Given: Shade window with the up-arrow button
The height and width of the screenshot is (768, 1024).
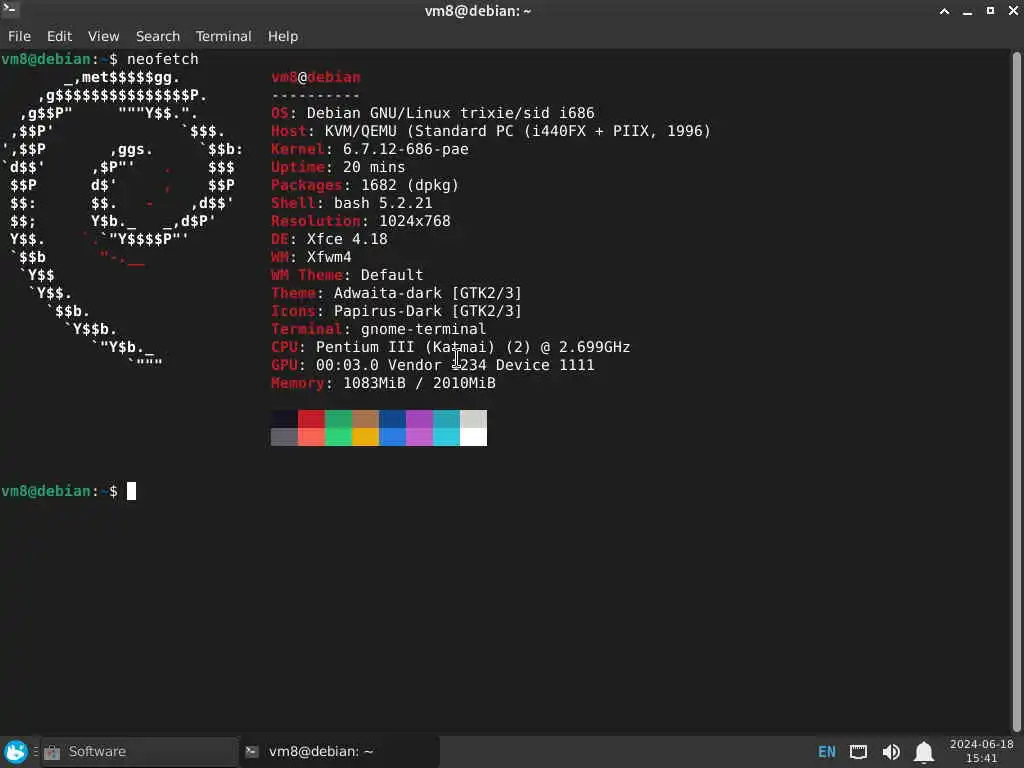Looking at the screenshot, I should pyautogui.click(x=944, y=11).
